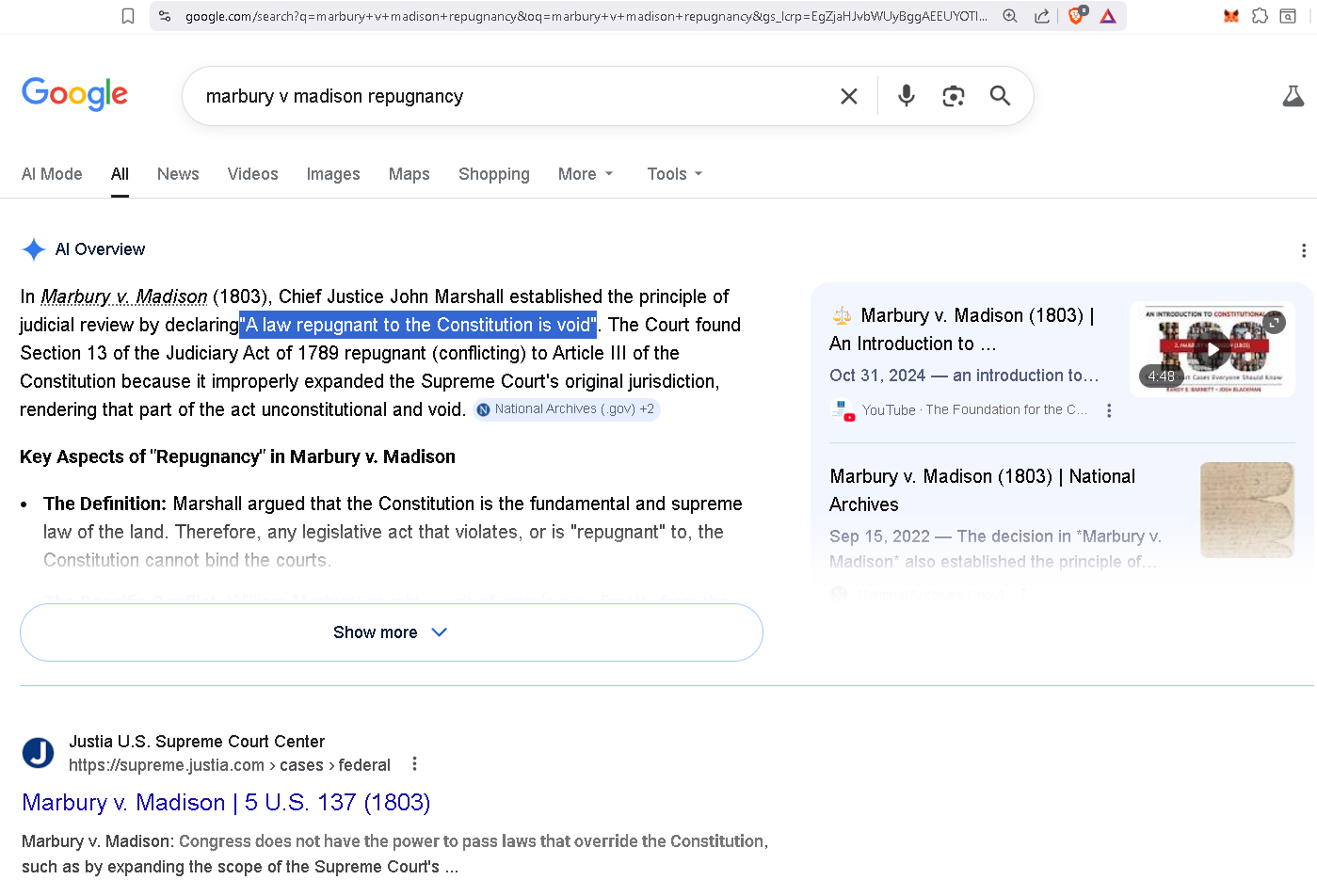Click the share icon in address bar
1317x896 pixels.
1041,16
